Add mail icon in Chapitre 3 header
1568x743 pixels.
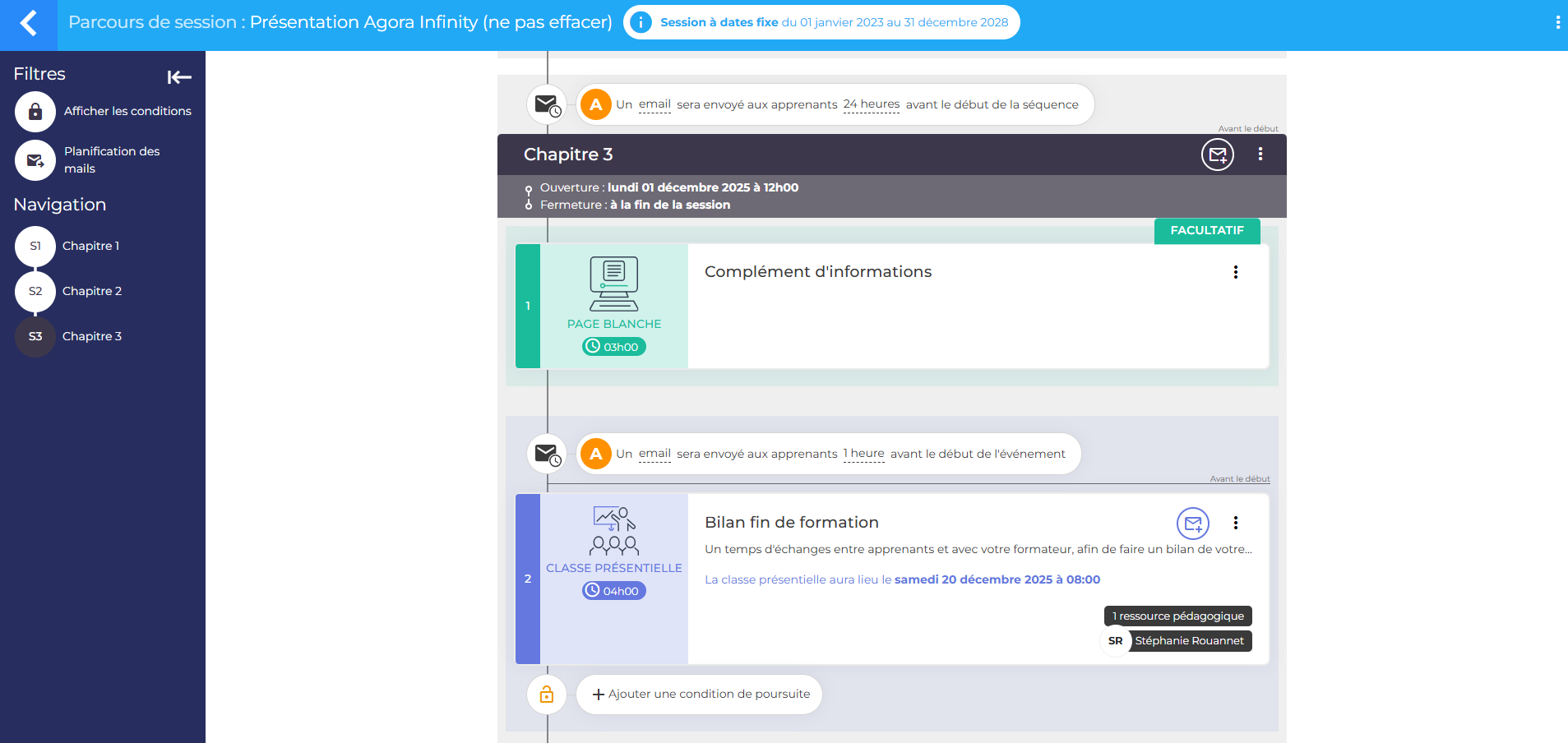click(x=1217, y=155)
